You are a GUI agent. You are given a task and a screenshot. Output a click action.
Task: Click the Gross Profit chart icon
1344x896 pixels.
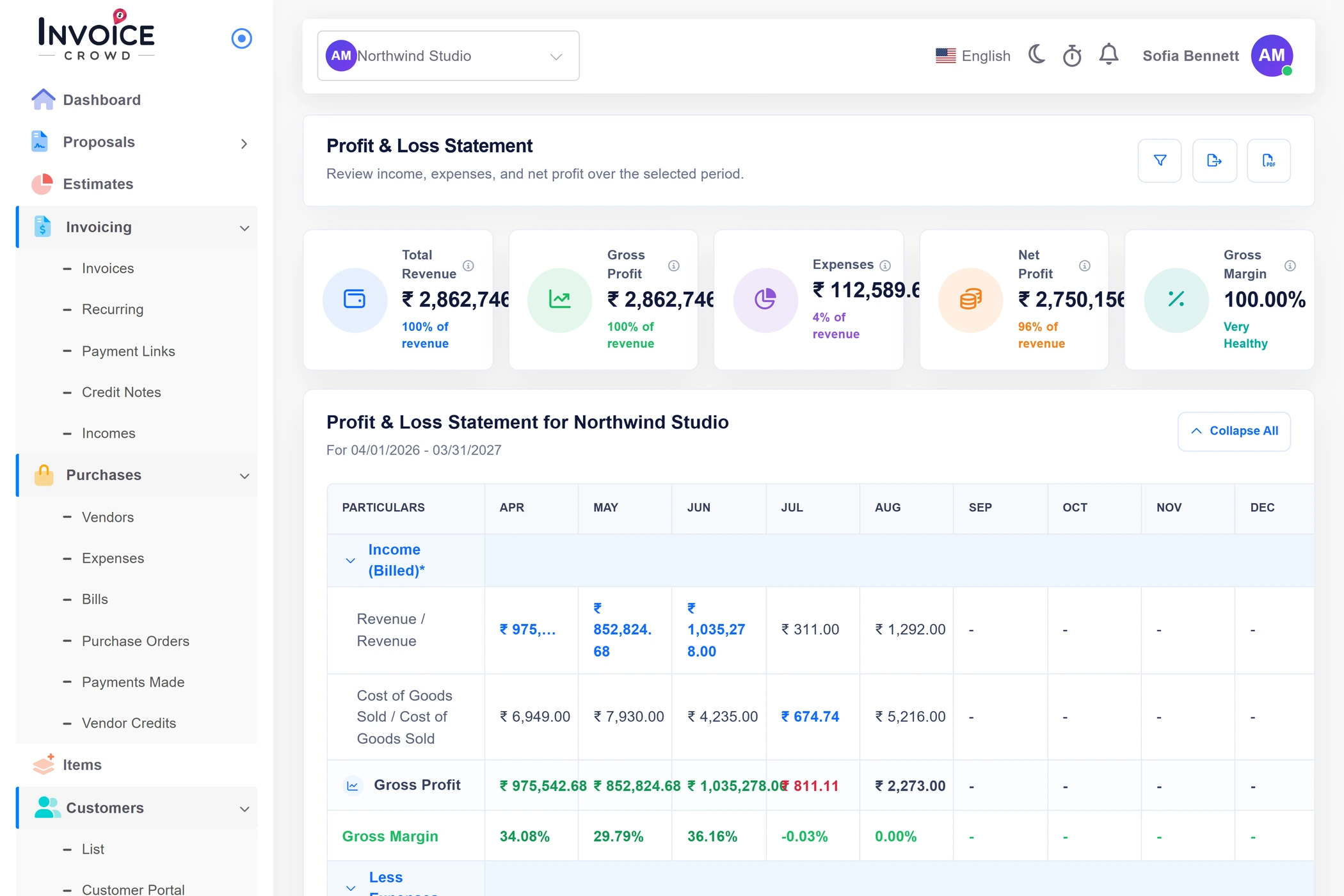pyautogui.click(x=560, y=300)
